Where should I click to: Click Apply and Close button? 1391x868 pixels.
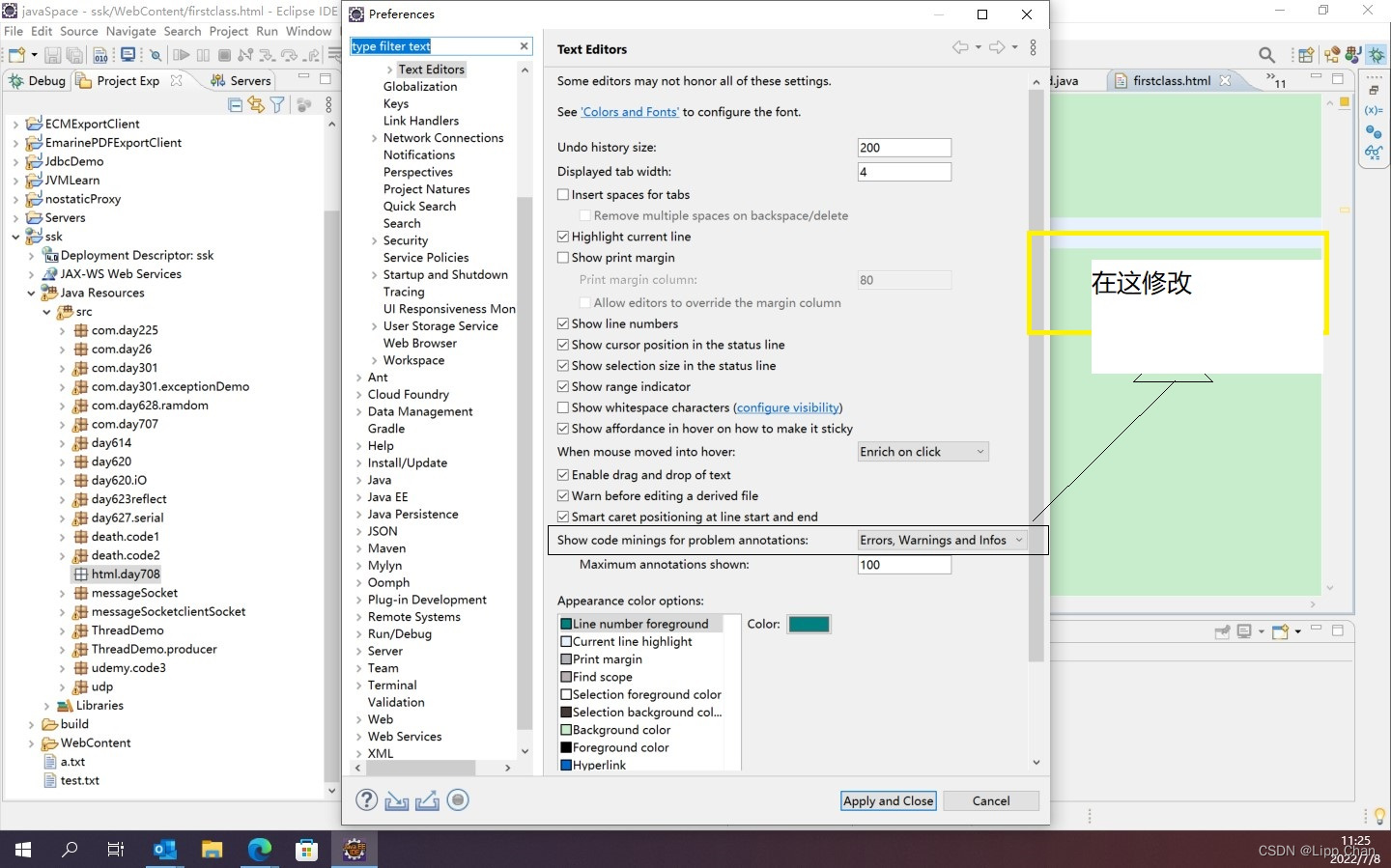click(x=889, y=800)
